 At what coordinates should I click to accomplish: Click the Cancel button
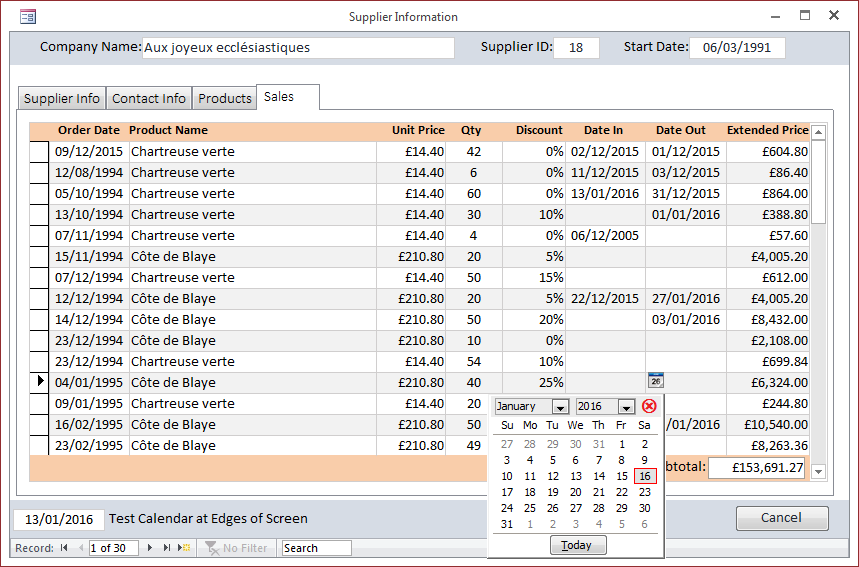point(782,518)
